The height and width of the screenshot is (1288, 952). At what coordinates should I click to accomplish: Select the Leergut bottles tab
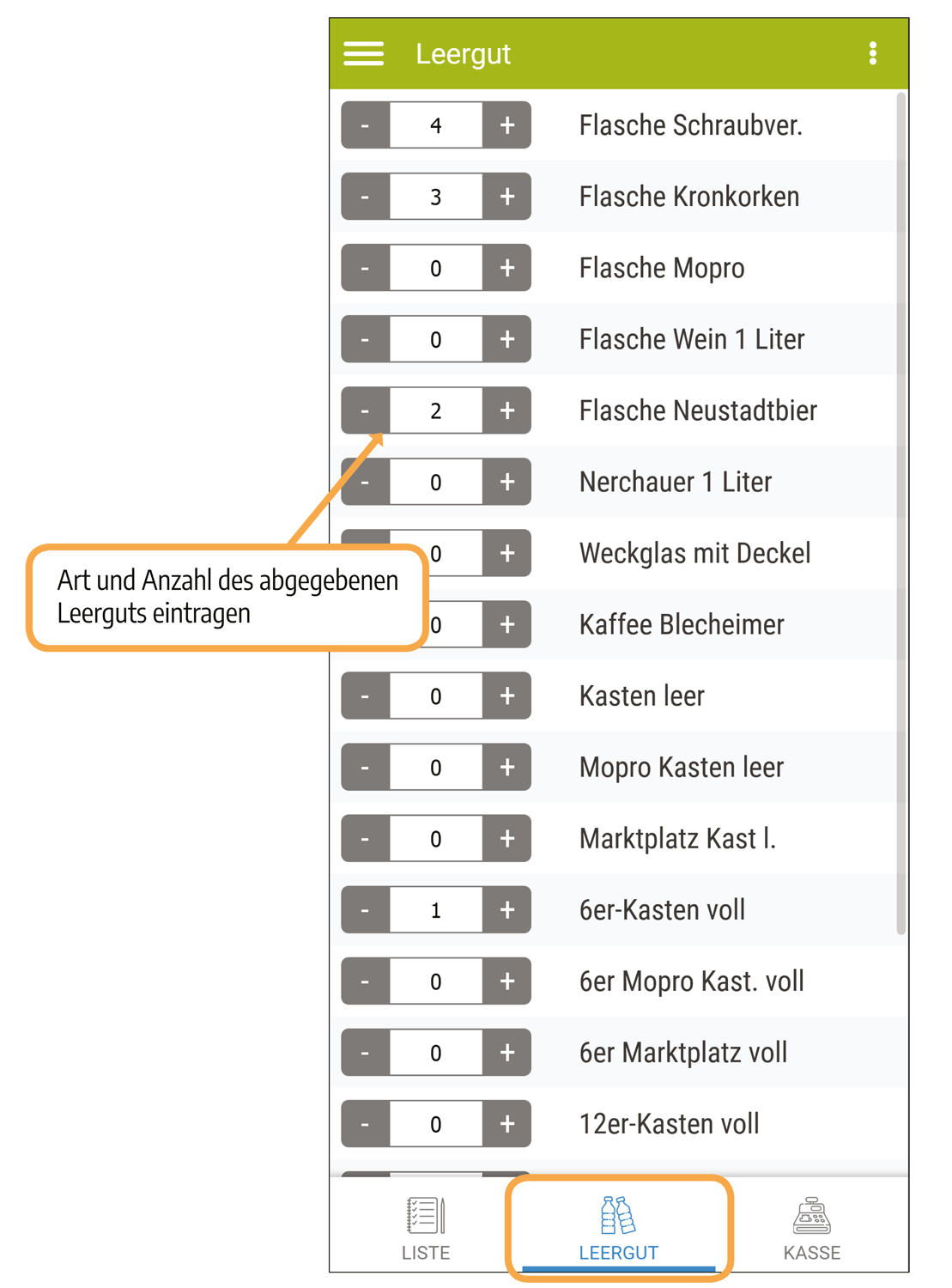click(618, 1228)
